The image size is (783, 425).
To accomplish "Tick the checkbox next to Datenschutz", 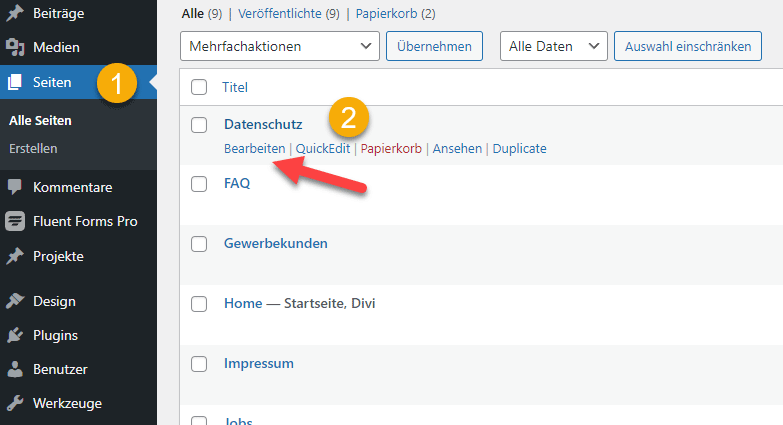I will coord(199,125).
